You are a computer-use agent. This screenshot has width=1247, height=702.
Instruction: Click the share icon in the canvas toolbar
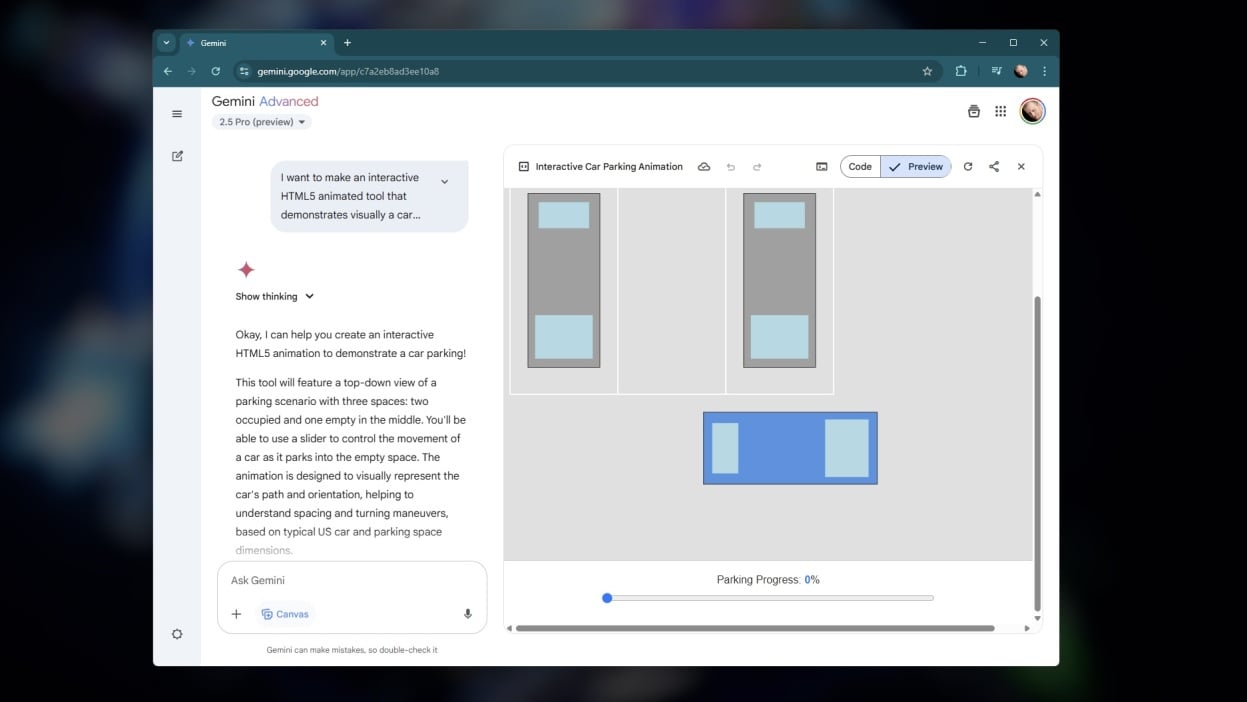(994, 167)
